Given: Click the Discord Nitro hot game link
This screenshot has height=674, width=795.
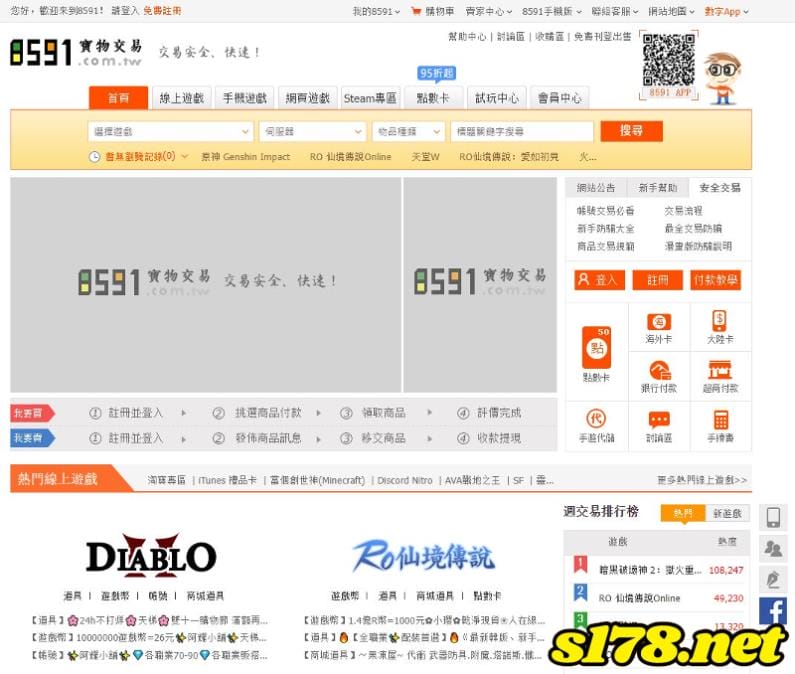Looking at the screenshot, I should click(405, 480).
